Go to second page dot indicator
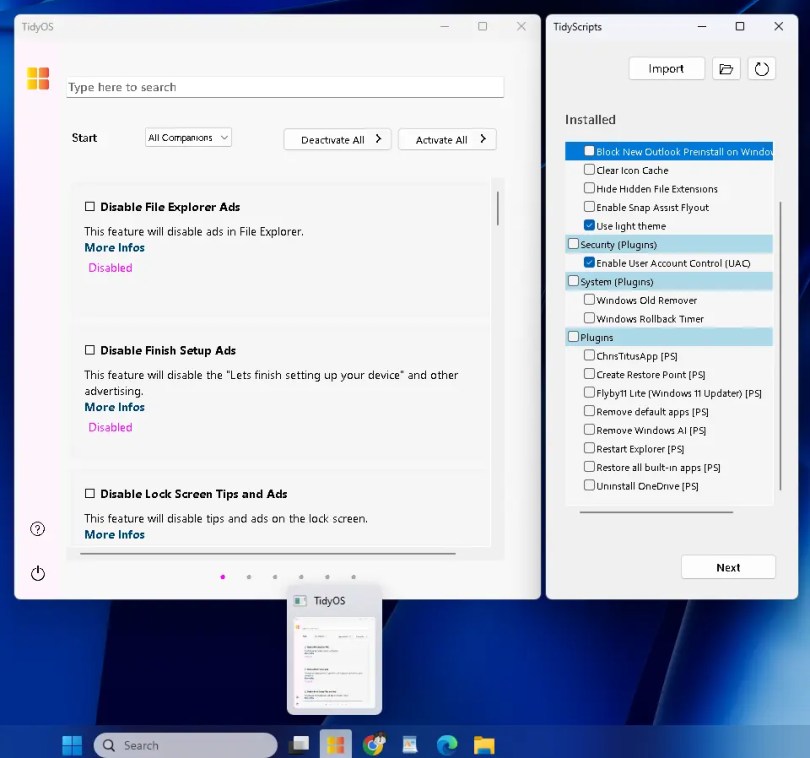Viewport: 810px width, 758px height. [x=249, y=577]
